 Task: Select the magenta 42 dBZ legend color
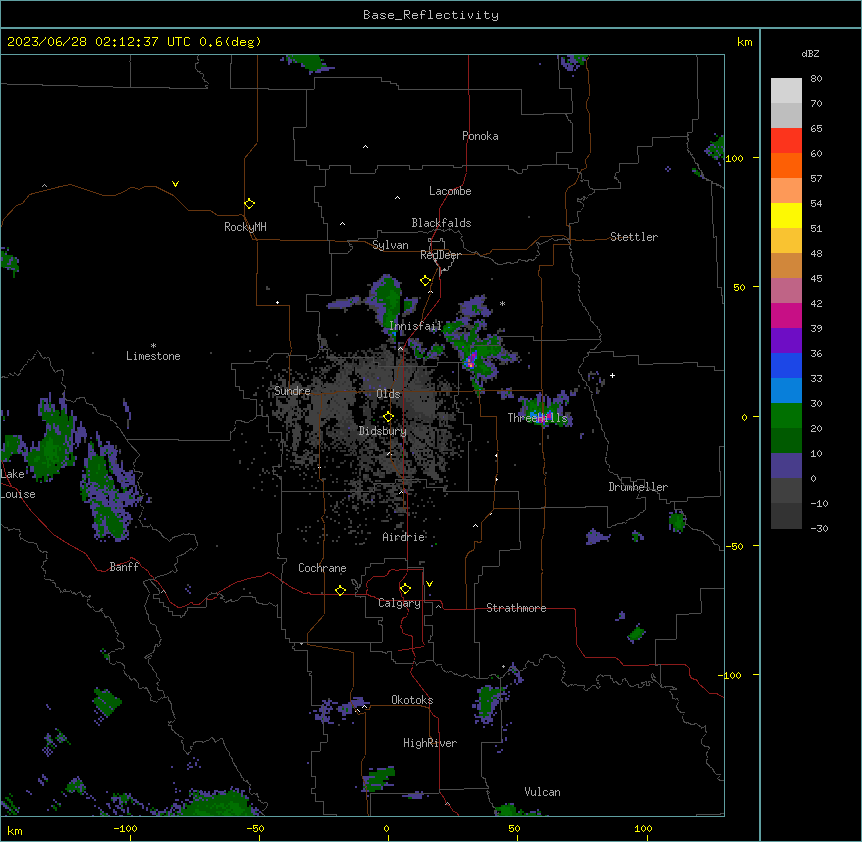click(786, 315)
